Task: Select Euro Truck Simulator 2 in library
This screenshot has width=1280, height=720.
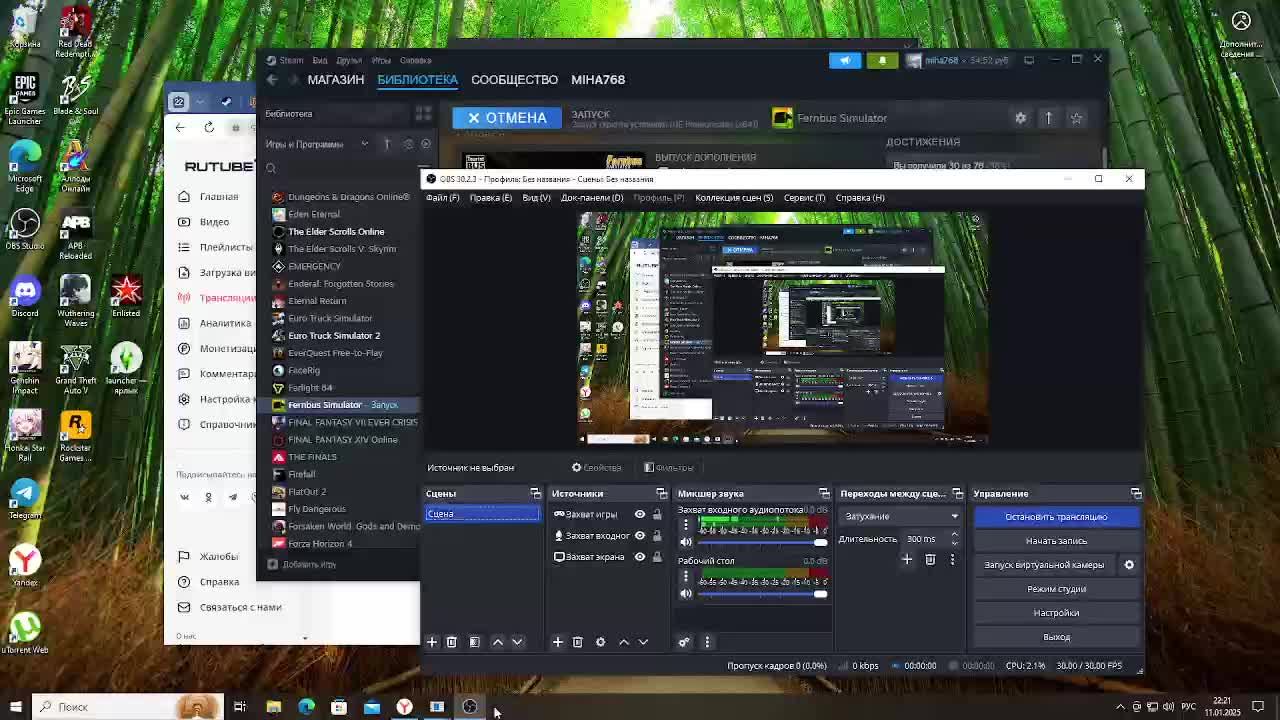Action: point(334,336)
